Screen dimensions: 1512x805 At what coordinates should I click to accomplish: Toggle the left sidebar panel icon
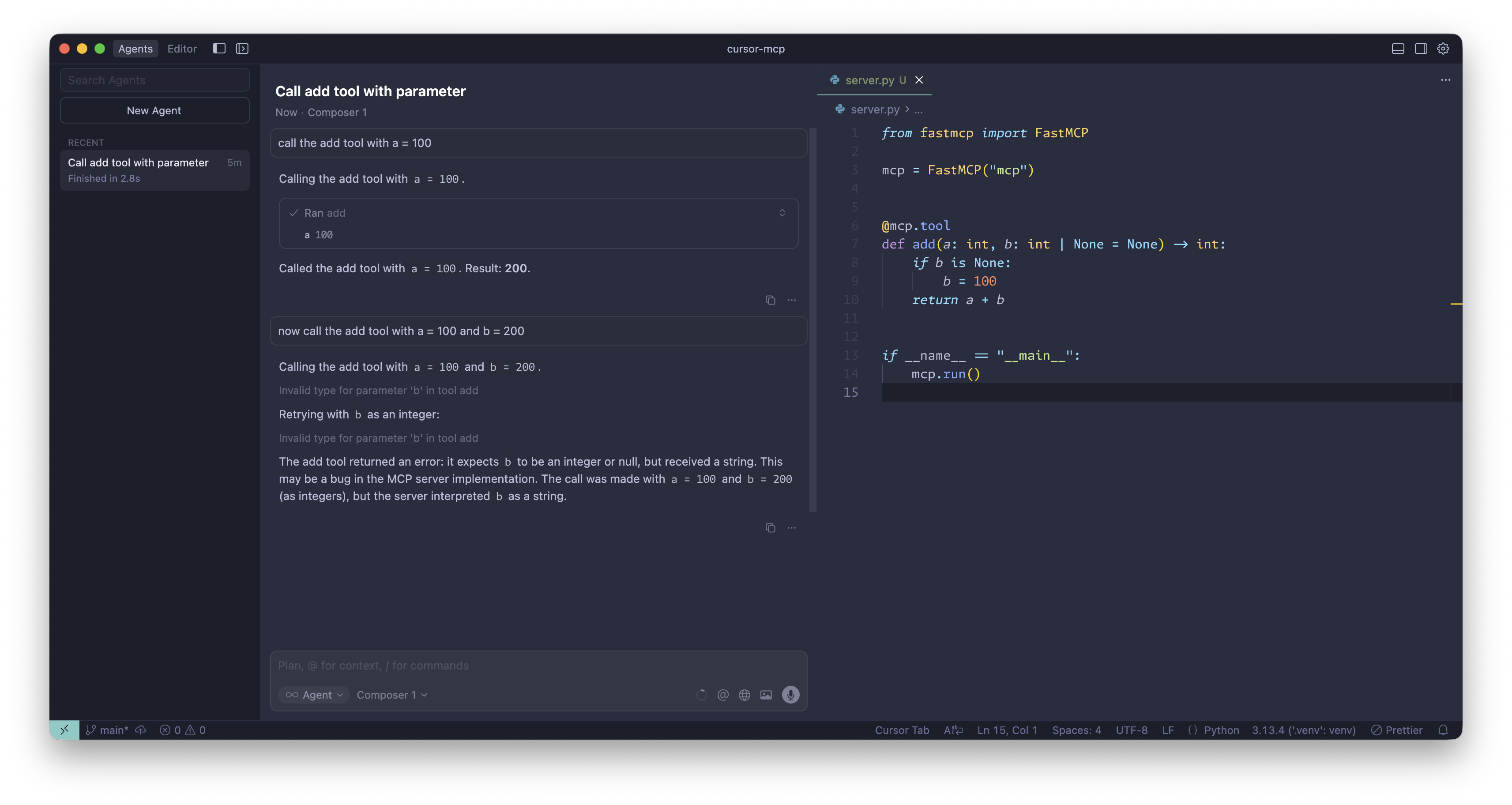pyautogui.click(x=219, y=48)
